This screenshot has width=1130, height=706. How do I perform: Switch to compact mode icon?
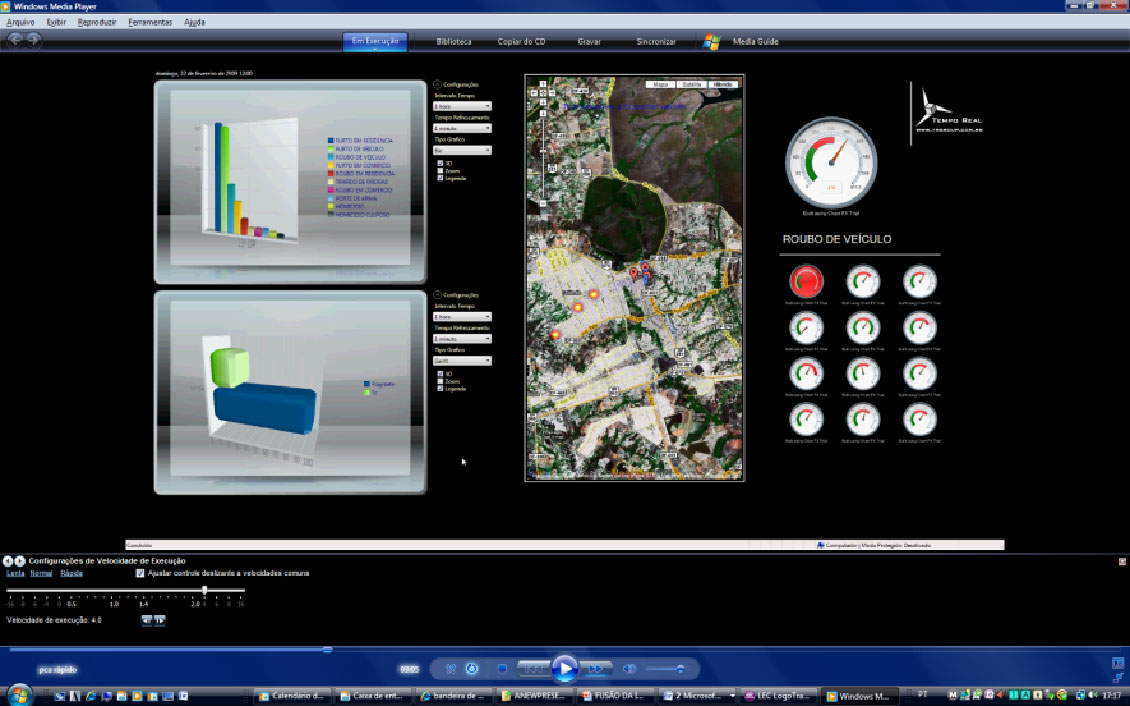[1118, 678]
